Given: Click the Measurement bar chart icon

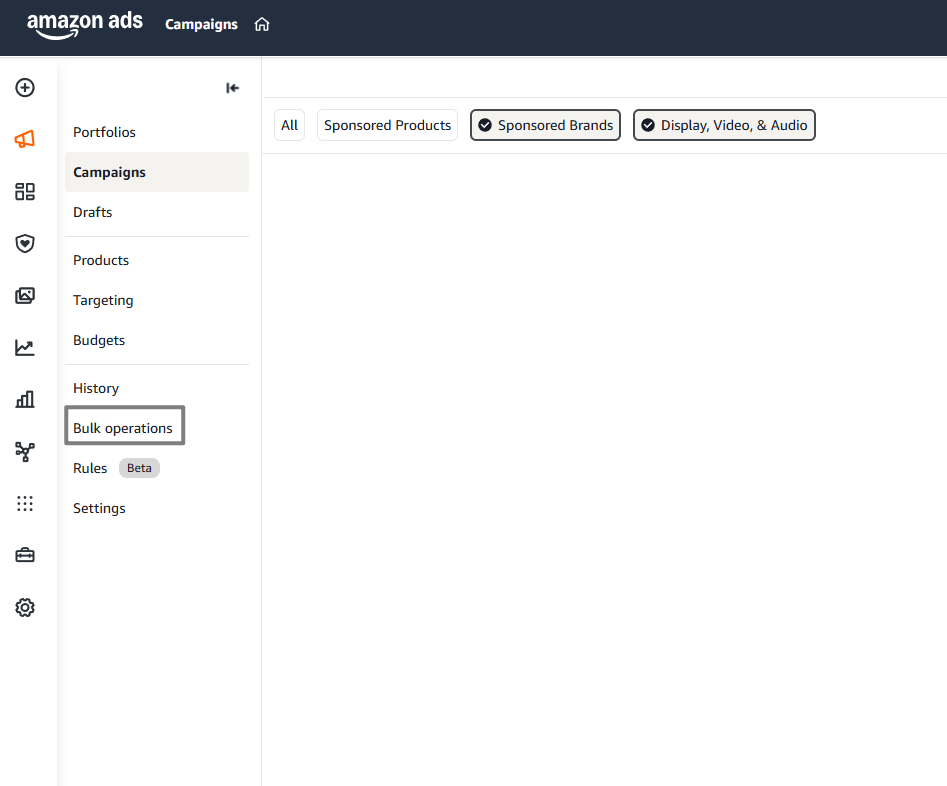Looking at the screenshot, I should 24,399.
